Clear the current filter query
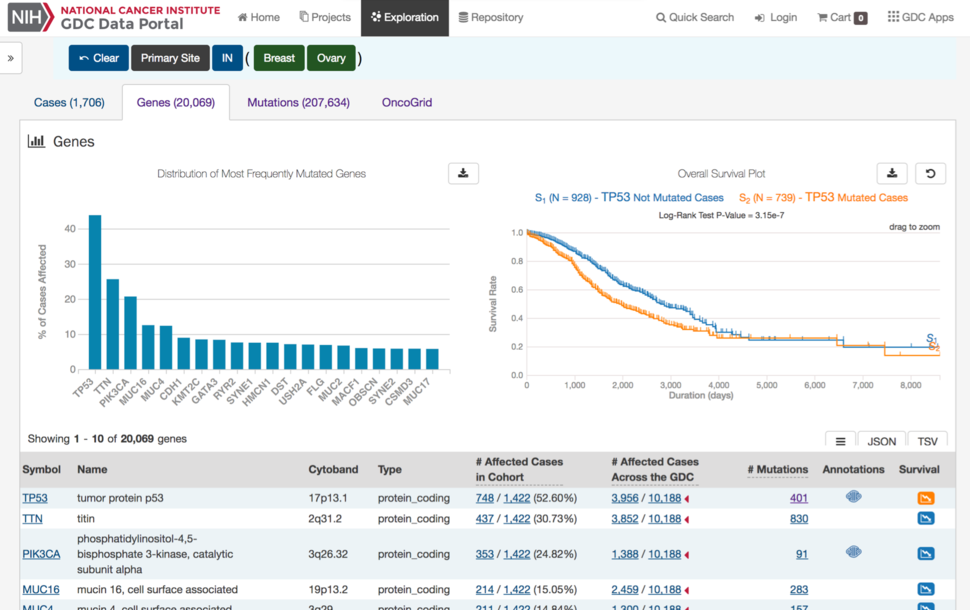This screenshot has width=970, height=610. pyautogui.click(x=99, y=58)
